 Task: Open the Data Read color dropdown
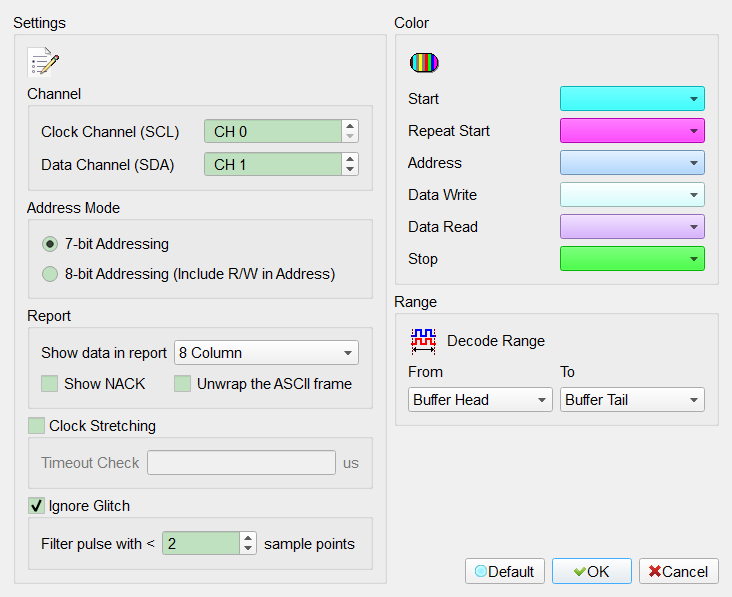[632, 227]
